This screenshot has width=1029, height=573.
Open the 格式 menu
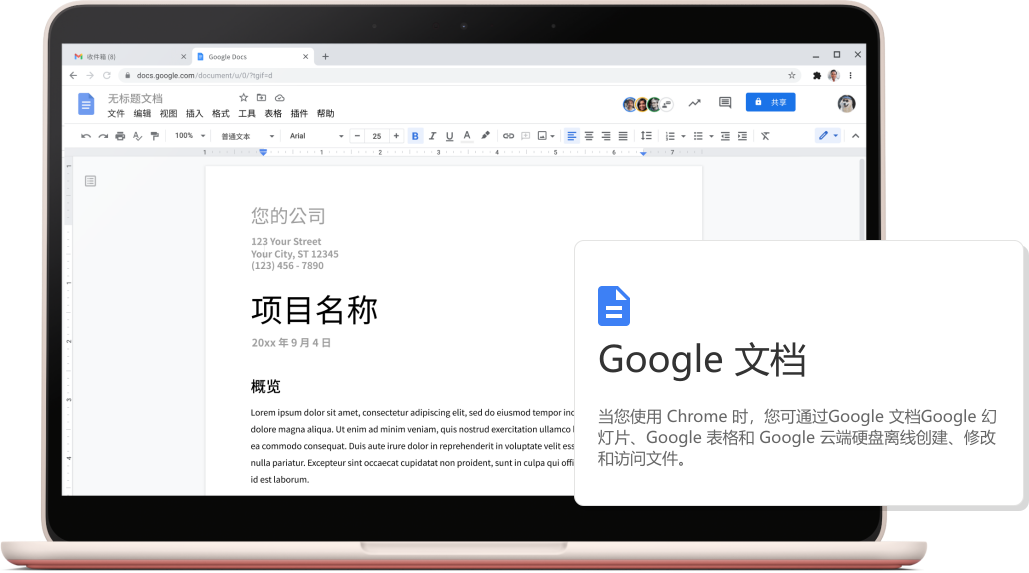tap(220, 114)
